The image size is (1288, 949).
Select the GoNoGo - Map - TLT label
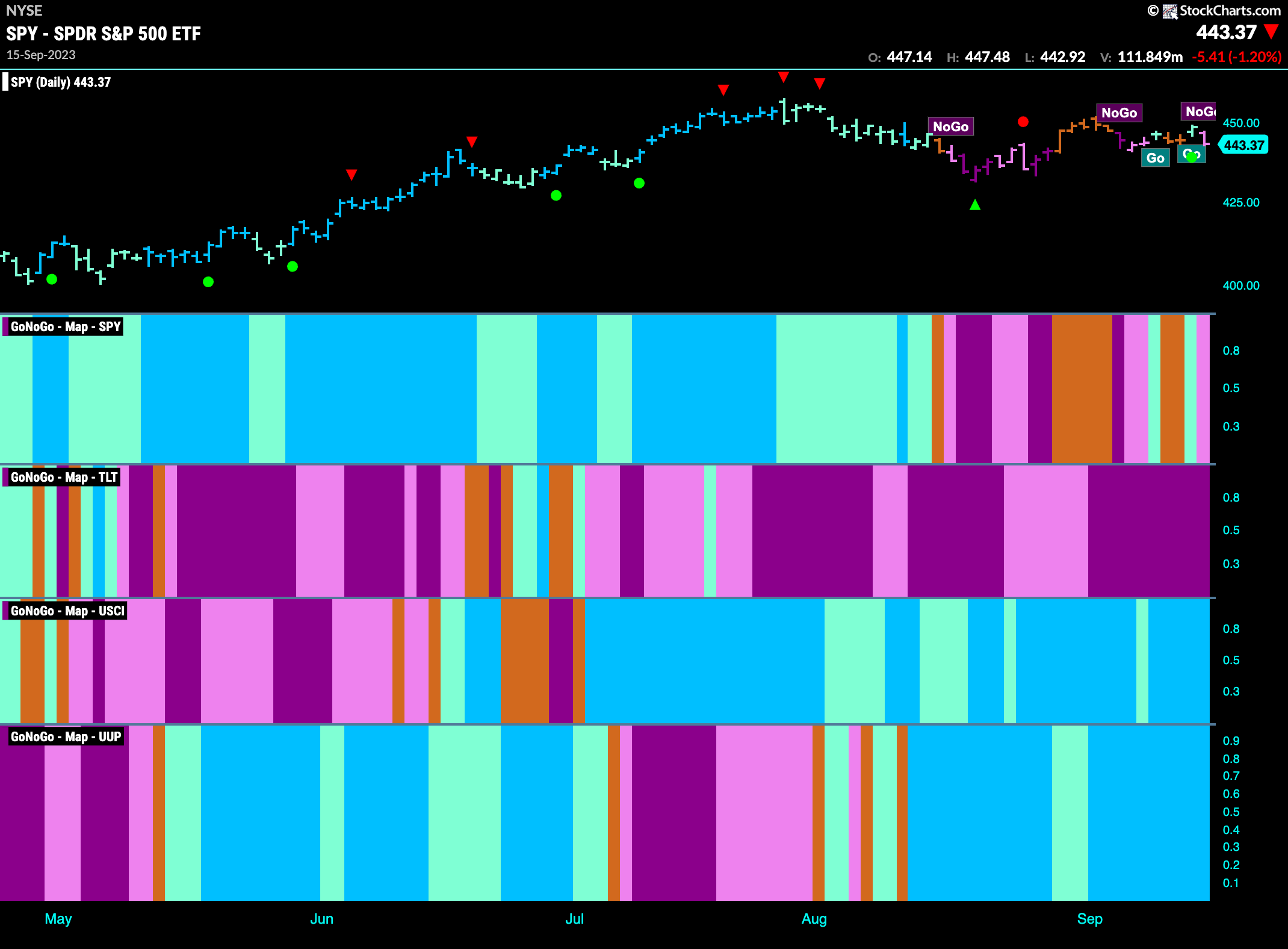(x=62, y=477)
